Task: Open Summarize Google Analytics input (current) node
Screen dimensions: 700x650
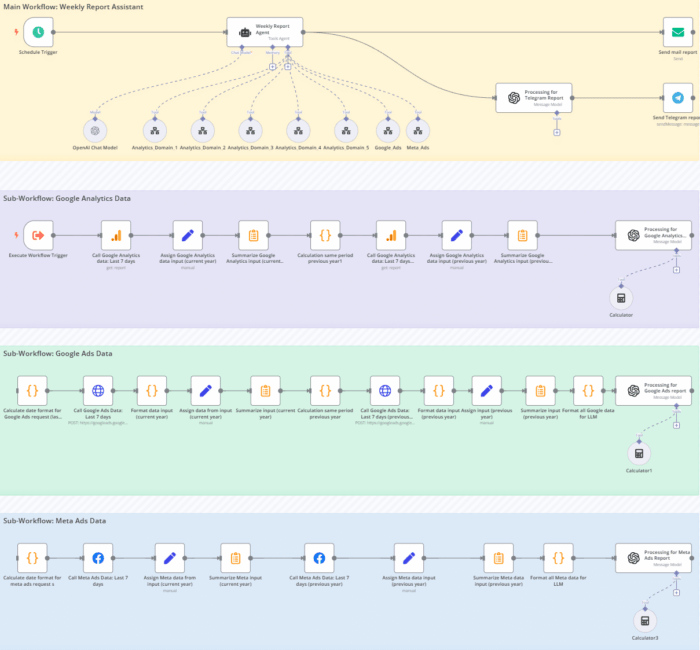Action: point(254,235)
